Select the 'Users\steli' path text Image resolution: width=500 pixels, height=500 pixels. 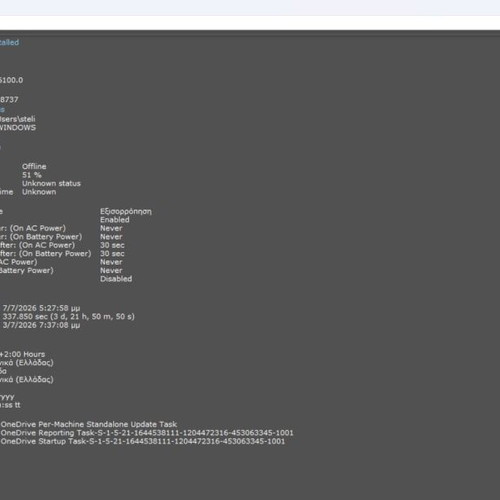17,119
